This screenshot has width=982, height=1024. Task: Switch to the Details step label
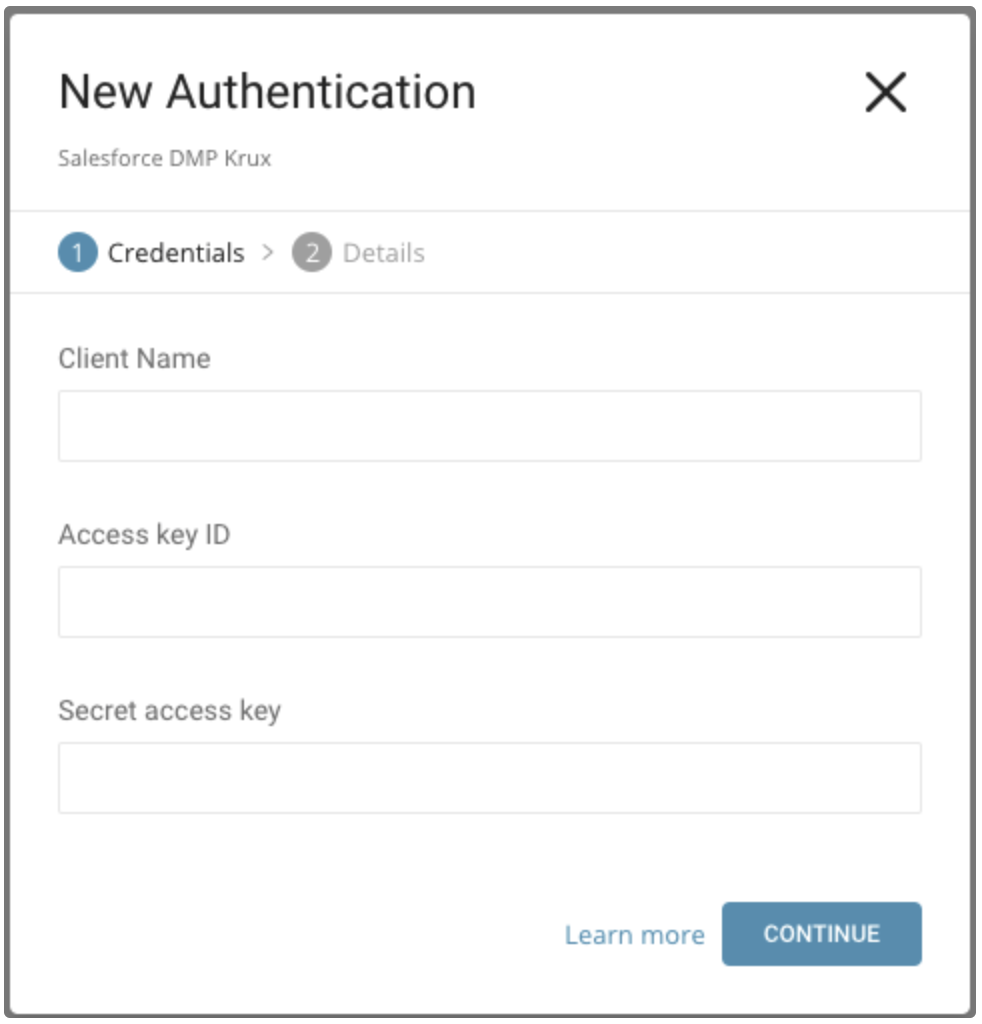[x=383, y=253]
